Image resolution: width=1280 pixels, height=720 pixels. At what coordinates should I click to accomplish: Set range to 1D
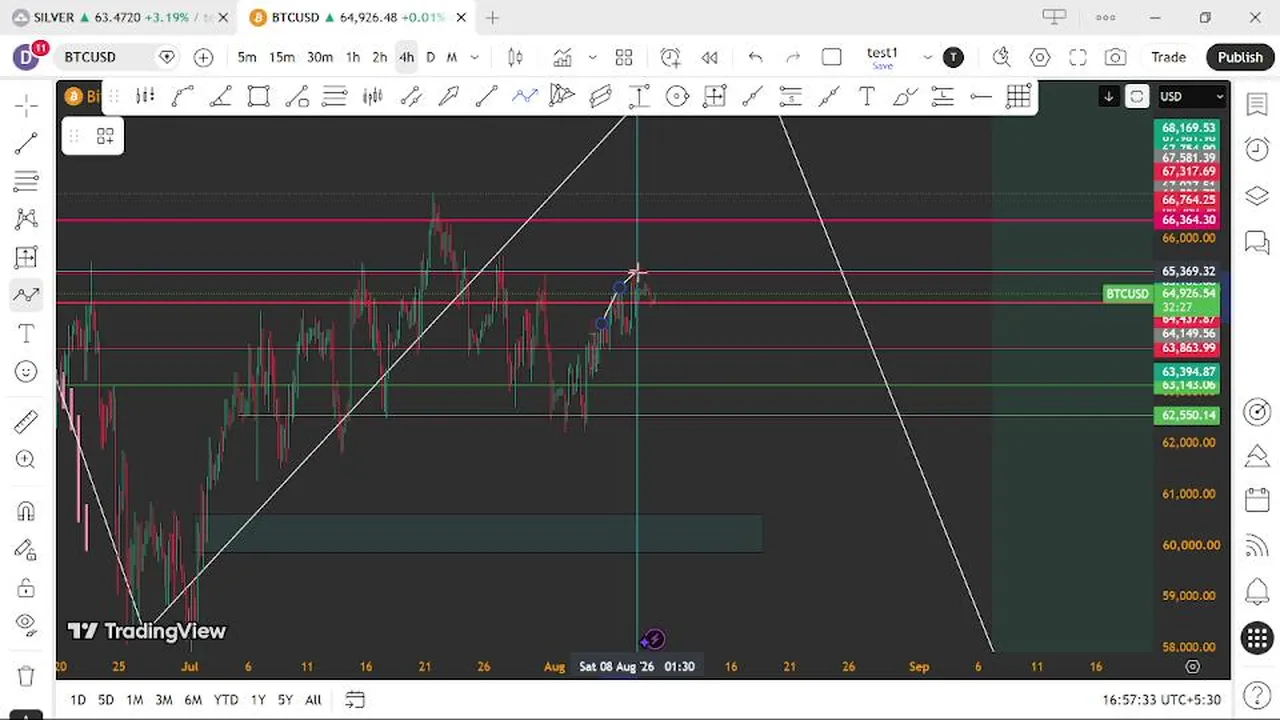tap(78, 700)
